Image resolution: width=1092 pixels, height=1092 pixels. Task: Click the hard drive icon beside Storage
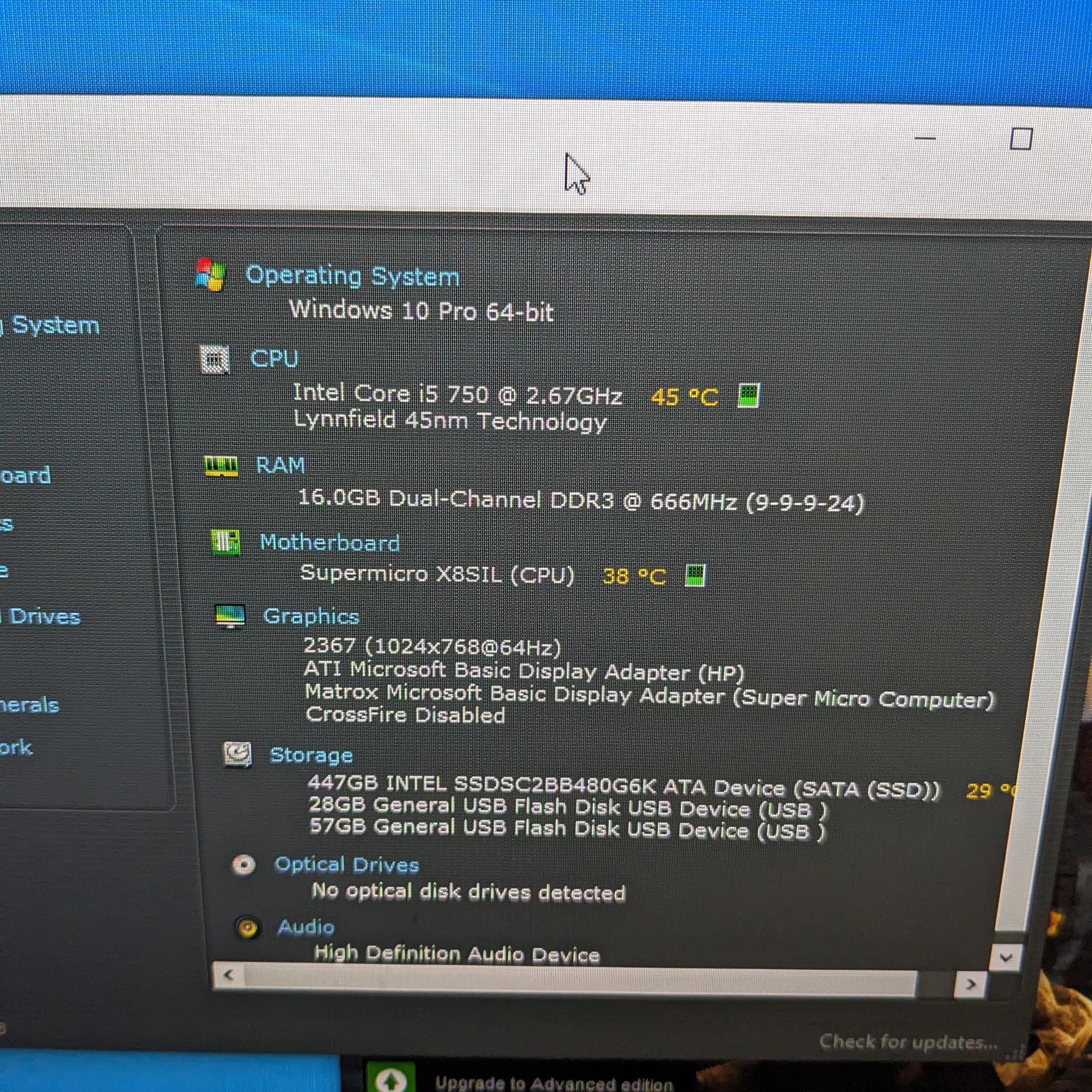pos(238,754)
